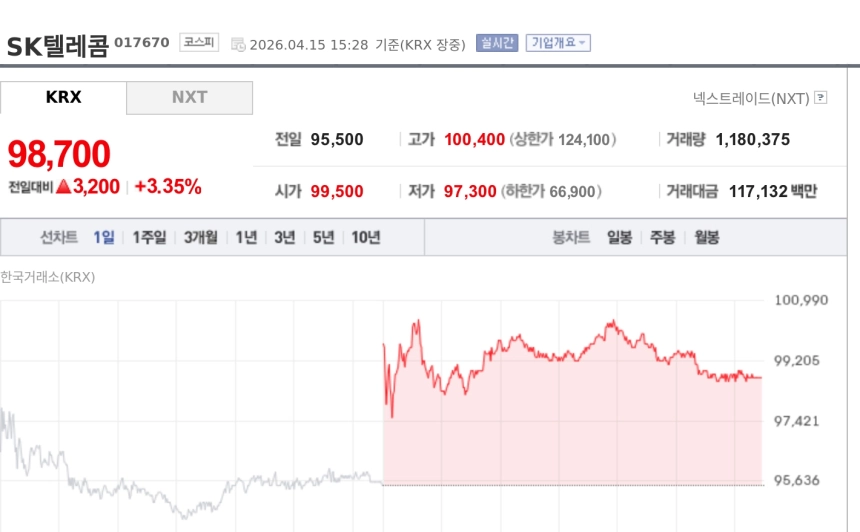Select the 1주일 line chart period
The height and width of the screenshot is (532, 860).
[x=150, y=238]
